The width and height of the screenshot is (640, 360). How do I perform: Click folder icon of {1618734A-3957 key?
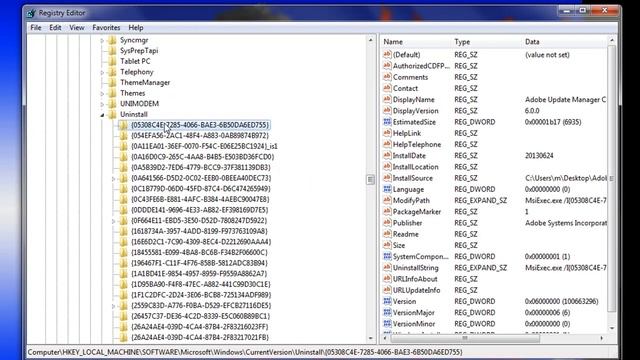pyautogui.click(x=124, y=231)
